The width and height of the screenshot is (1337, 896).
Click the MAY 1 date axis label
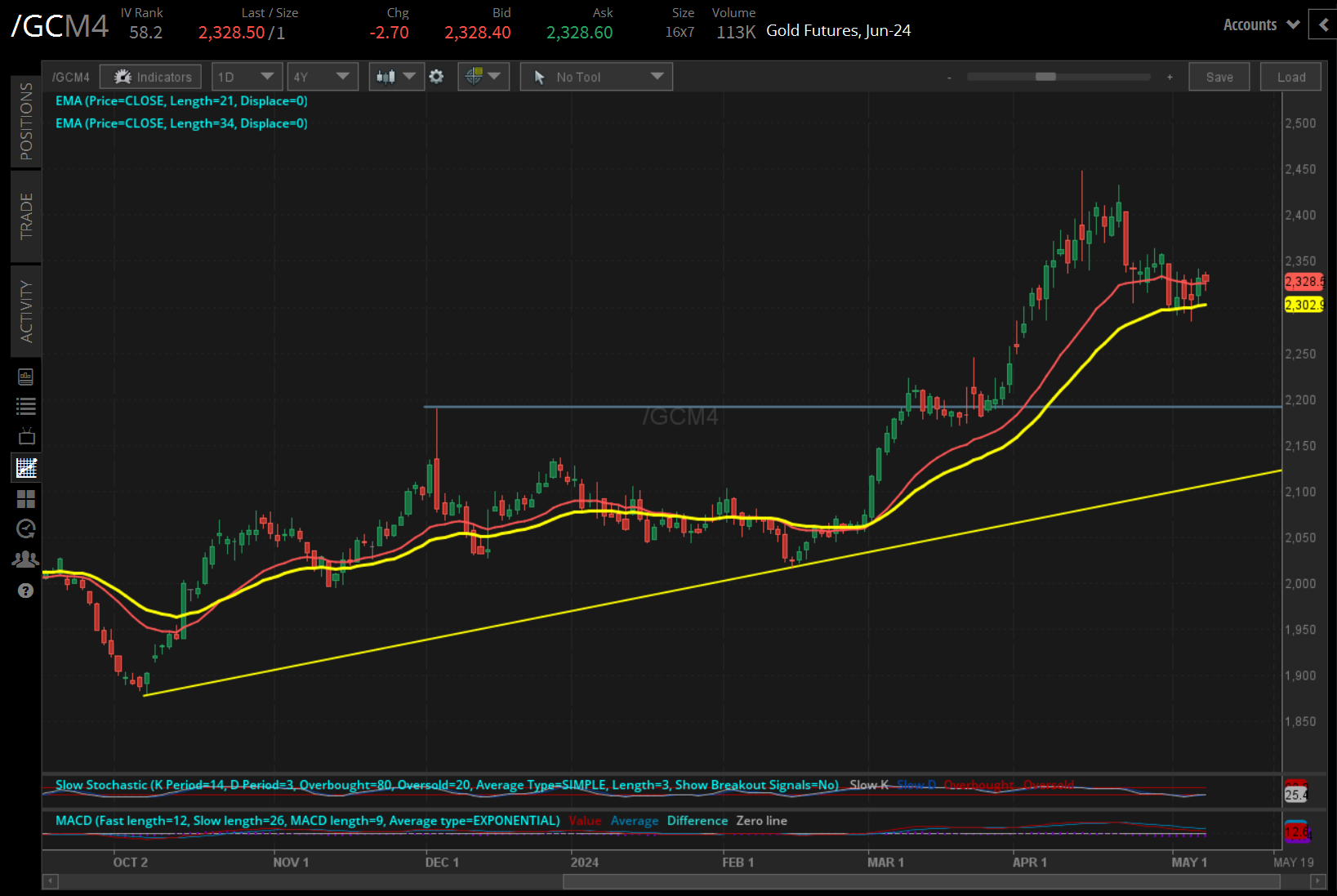(1189, 863)
